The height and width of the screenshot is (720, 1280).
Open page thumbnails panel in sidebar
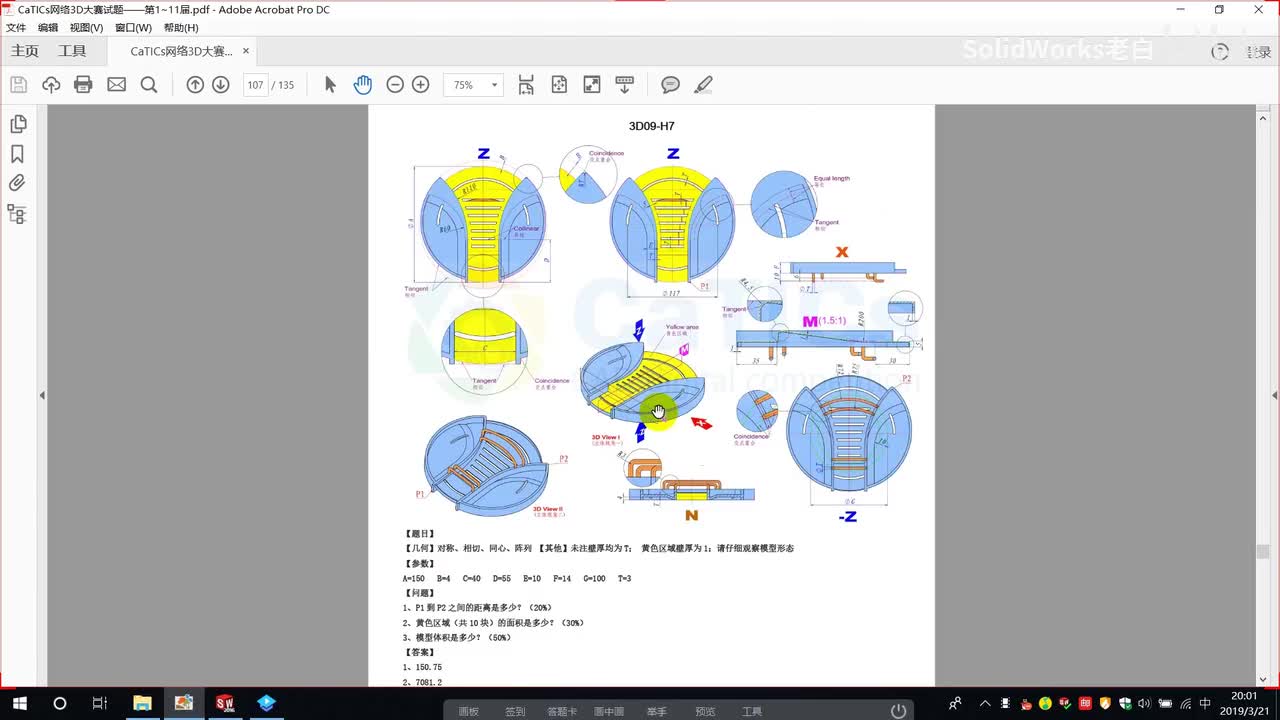point(17,124)
